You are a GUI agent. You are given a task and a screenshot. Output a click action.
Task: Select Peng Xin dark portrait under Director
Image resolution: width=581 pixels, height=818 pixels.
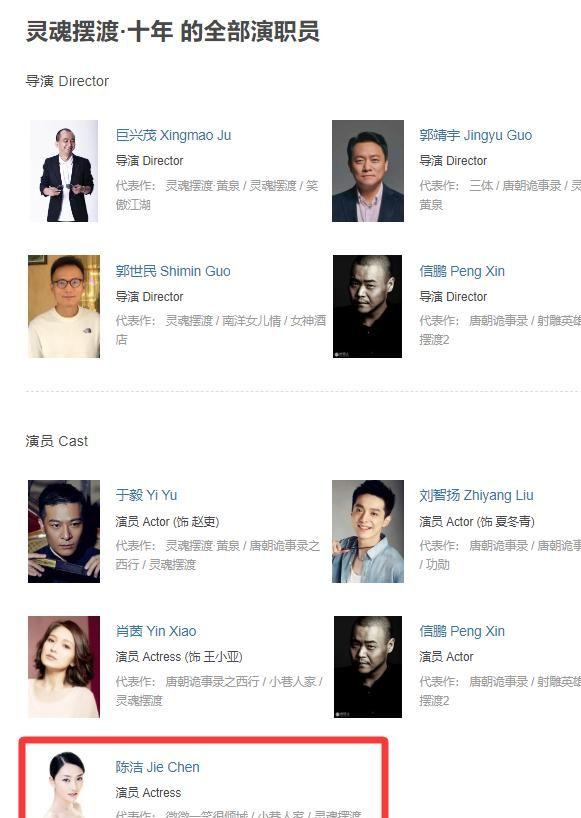[368, 306]
